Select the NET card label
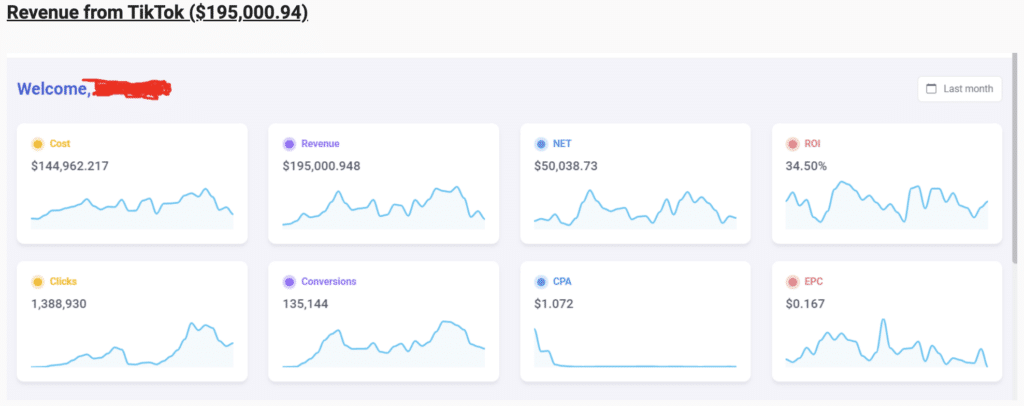Viewport: 1024px width, 406px height. point(562,144)
